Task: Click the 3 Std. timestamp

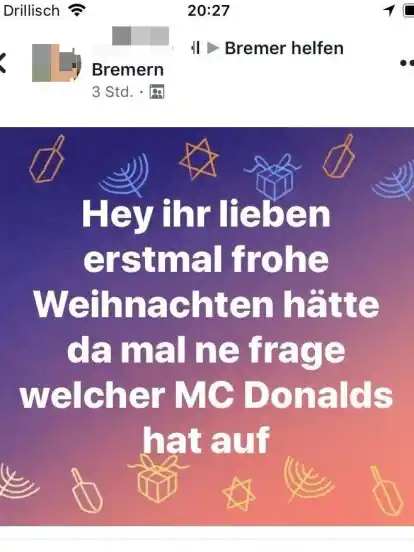Action: [x=113, y=92]
